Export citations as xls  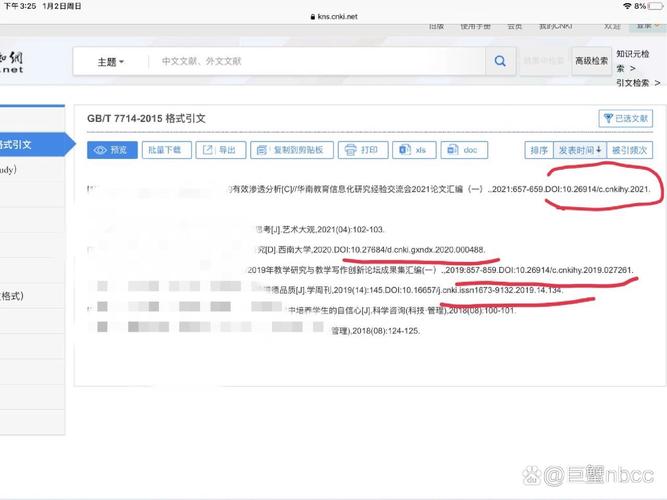click(414, 150)
